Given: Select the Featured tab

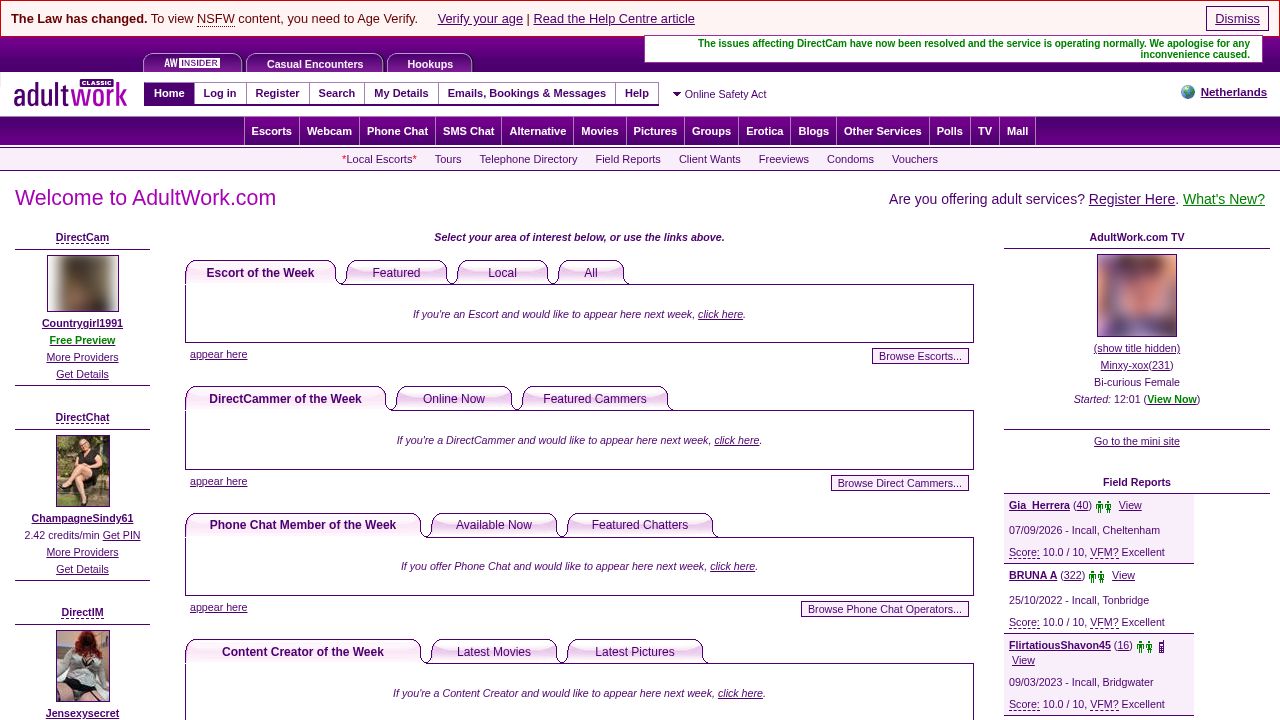Looking at the screenshot, I should (x=396, y=273).
